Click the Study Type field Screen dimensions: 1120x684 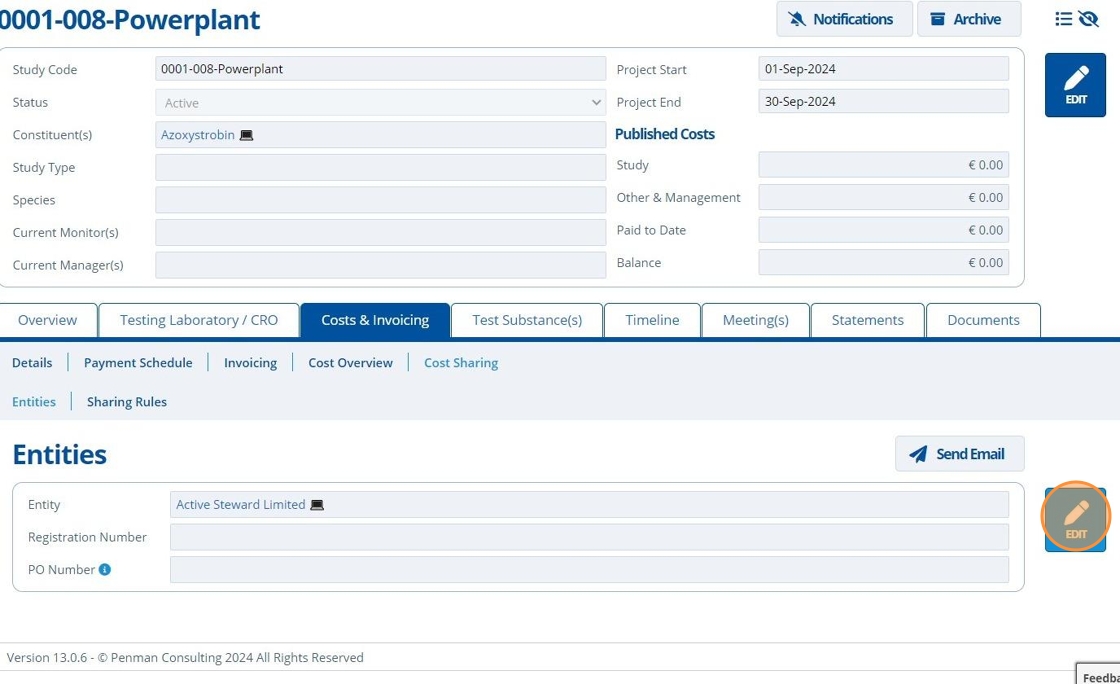(x=381, y=168)
